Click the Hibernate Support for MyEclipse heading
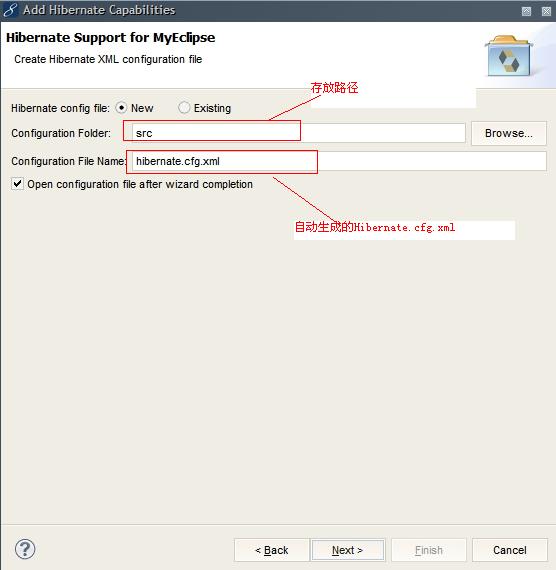This screenshot has height=570, width=556. tap(111, 38)
